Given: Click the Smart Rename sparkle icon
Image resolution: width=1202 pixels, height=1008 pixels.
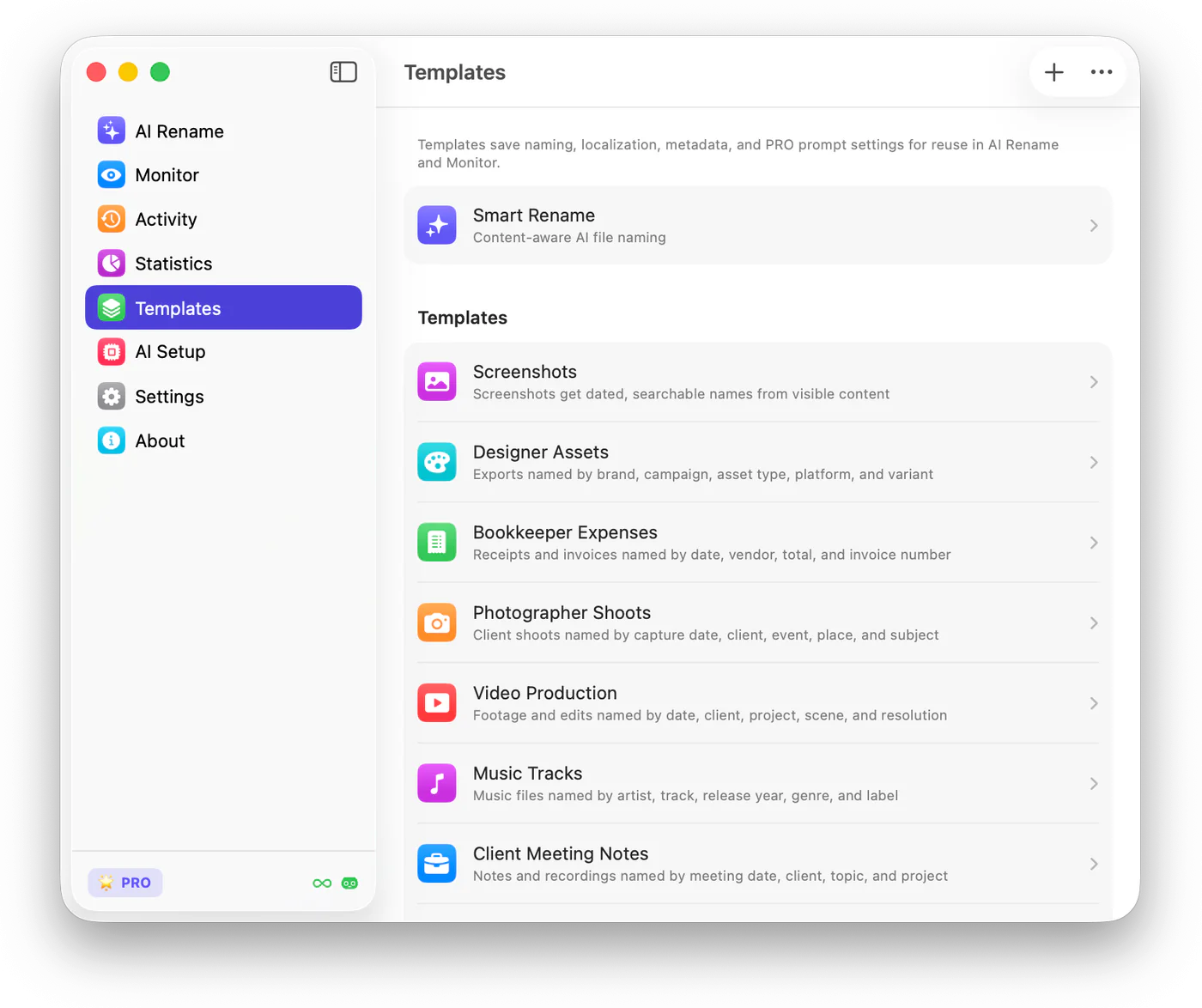Looking at the screenshot, I should point(437,225).
